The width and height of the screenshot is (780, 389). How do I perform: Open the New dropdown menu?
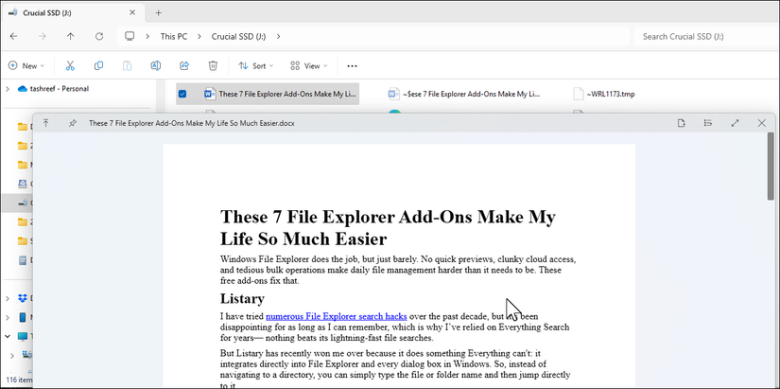tap(26, 66)
